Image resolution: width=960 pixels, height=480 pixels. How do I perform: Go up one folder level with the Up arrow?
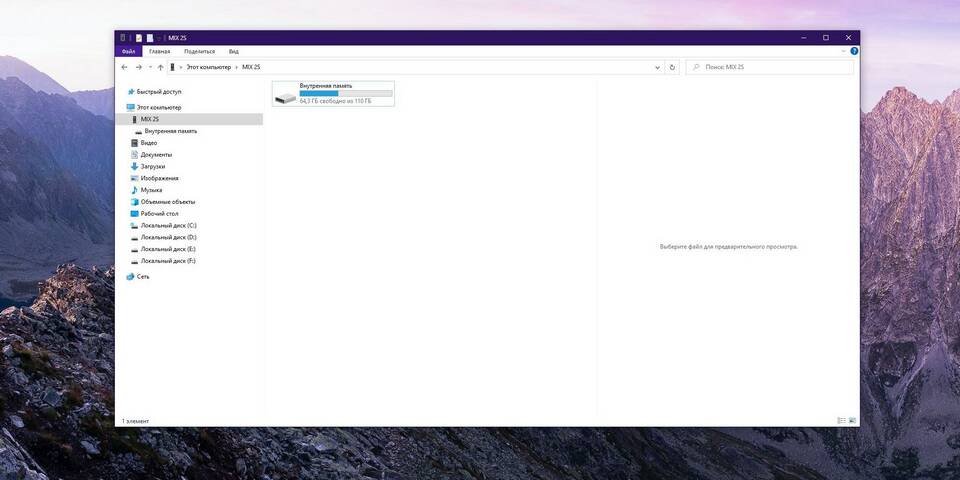[160, 67]
